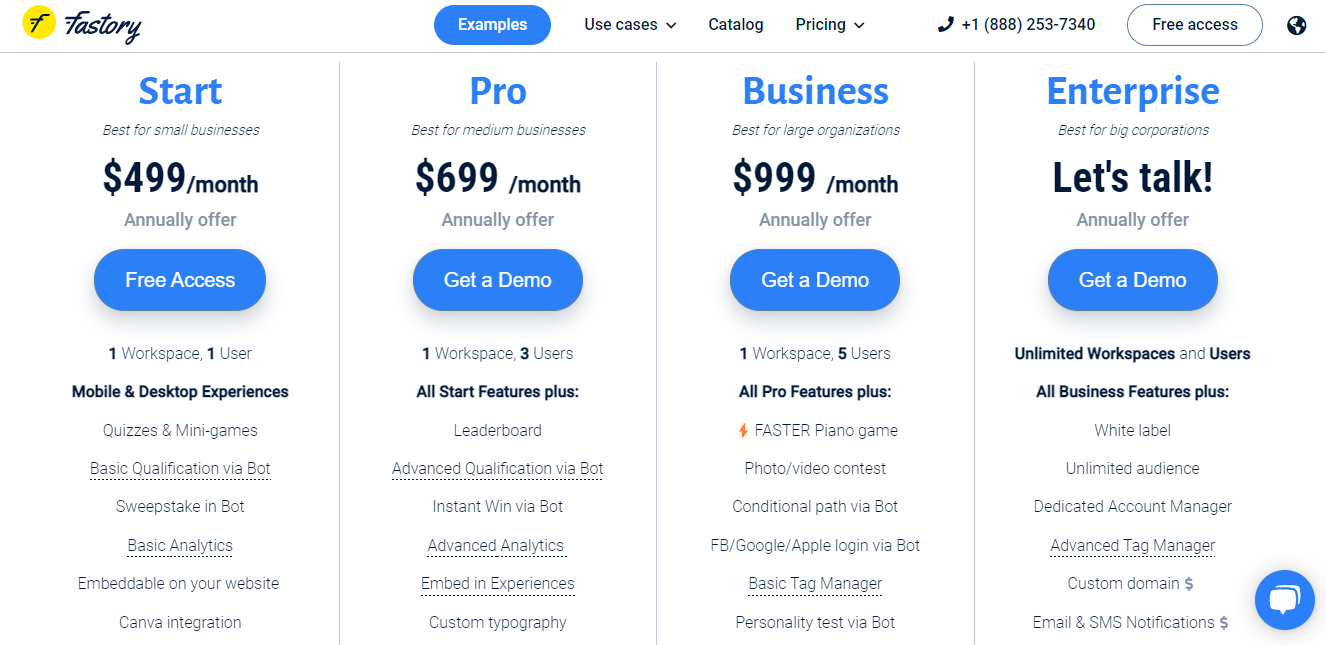The image size is (1326, 645).
Task: Click Basic Qualification via Bot tooltip text
Action: pyautogui.click(x=180, y=469)
